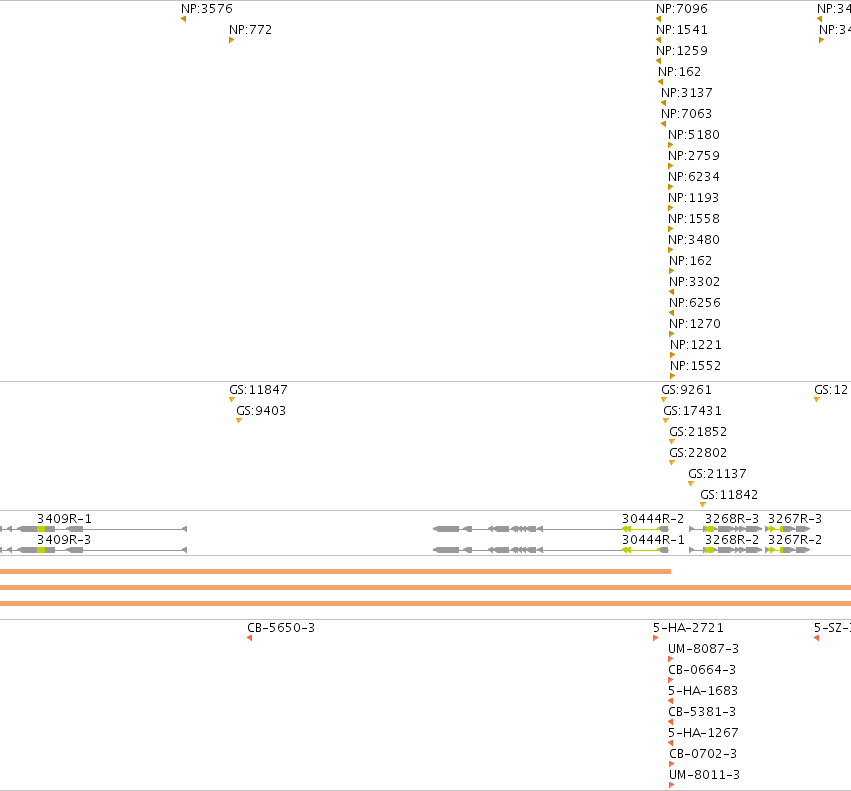This screenshot has height=791, width=851.
Task: Select the GS:9403 feature label
Action: click(x=261, y=411)
